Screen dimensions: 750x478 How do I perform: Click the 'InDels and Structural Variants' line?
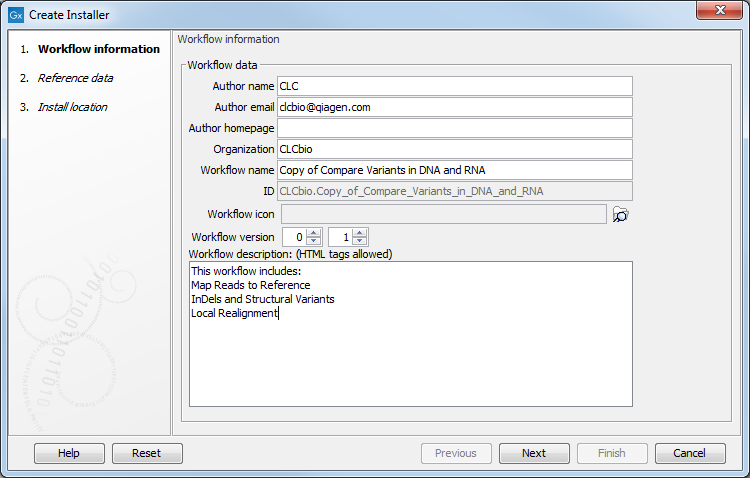point(263,299)
